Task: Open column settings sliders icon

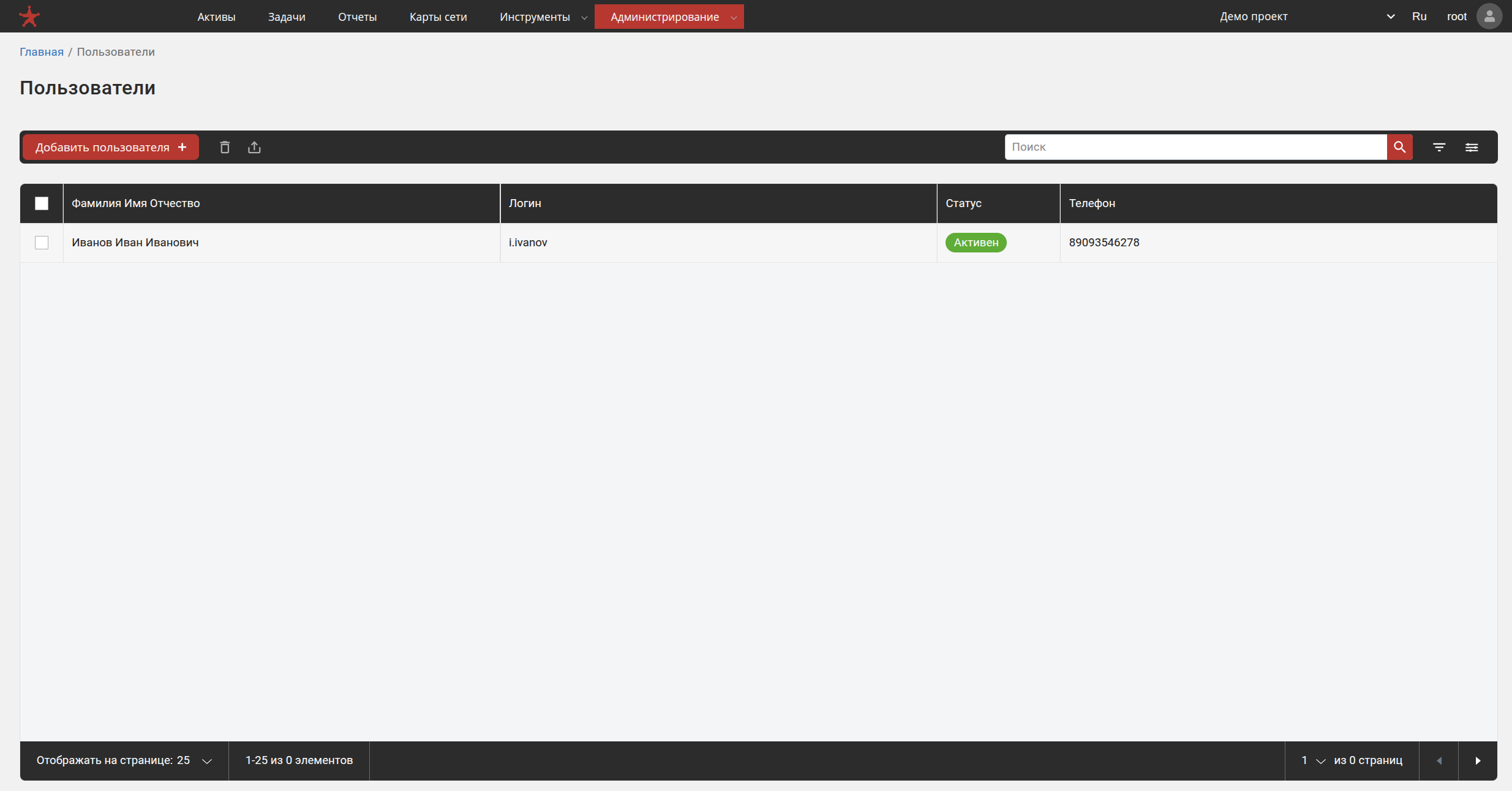Action: click(x=1472, y=147)
